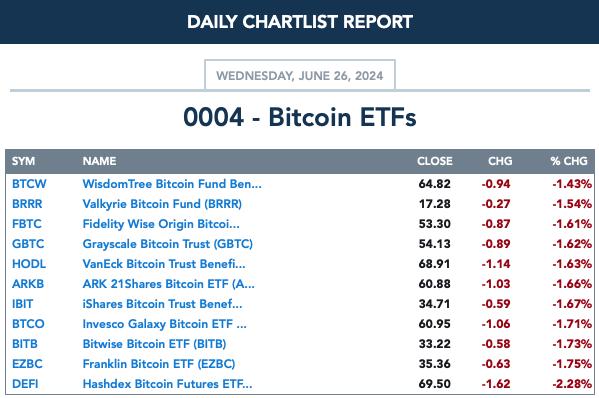The height and width of the screenshot is (398, 599).
Task: Open the IBIT symbol link
Action: click(x=23, y=304)
